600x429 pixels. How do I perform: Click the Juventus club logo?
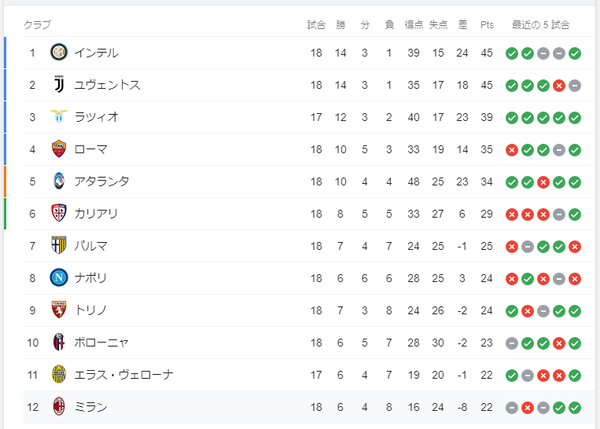pos(59,85)
